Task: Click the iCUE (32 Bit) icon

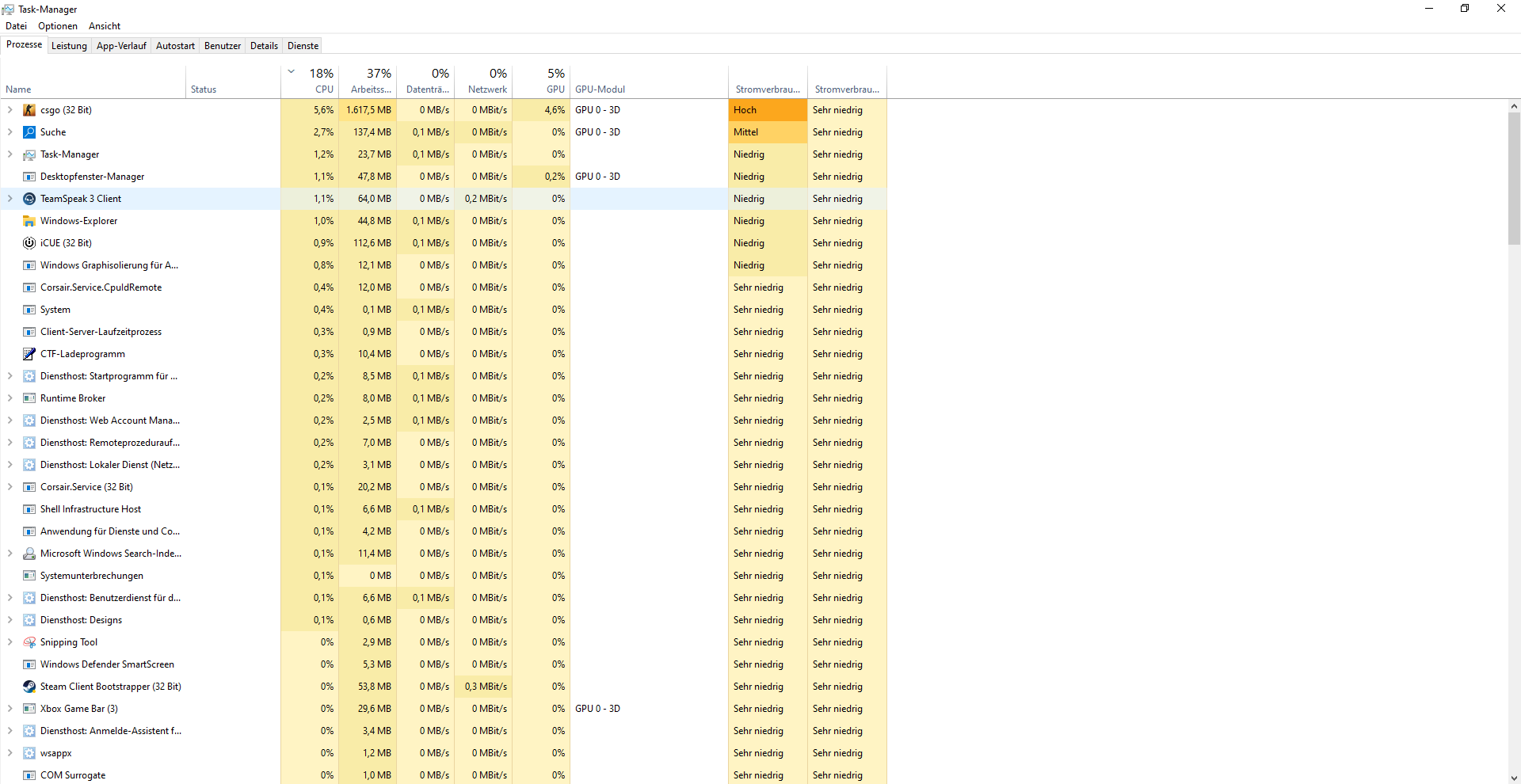Action: (29, 243)
